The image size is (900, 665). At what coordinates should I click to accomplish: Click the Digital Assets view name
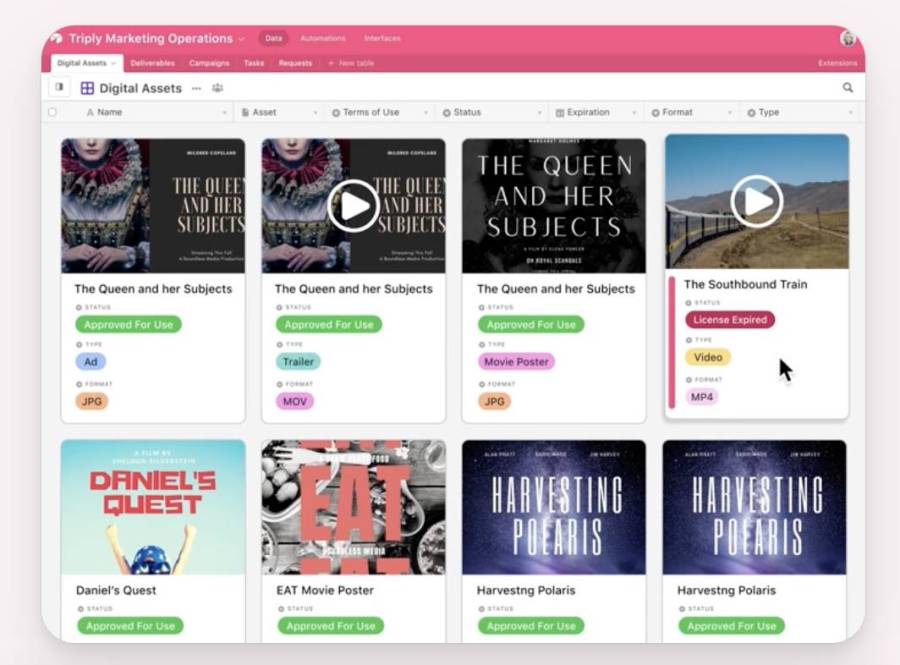tap(141, 88)
